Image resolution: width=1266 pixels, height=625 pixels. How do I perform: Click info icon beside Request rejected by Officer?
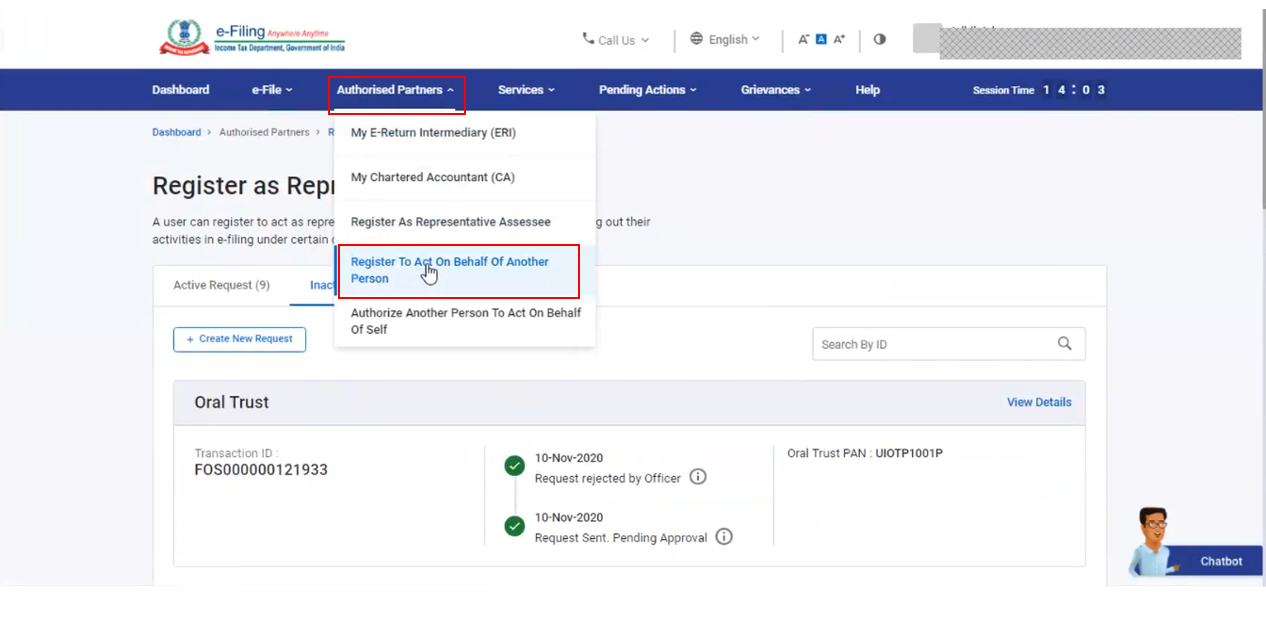pos(698,477)
